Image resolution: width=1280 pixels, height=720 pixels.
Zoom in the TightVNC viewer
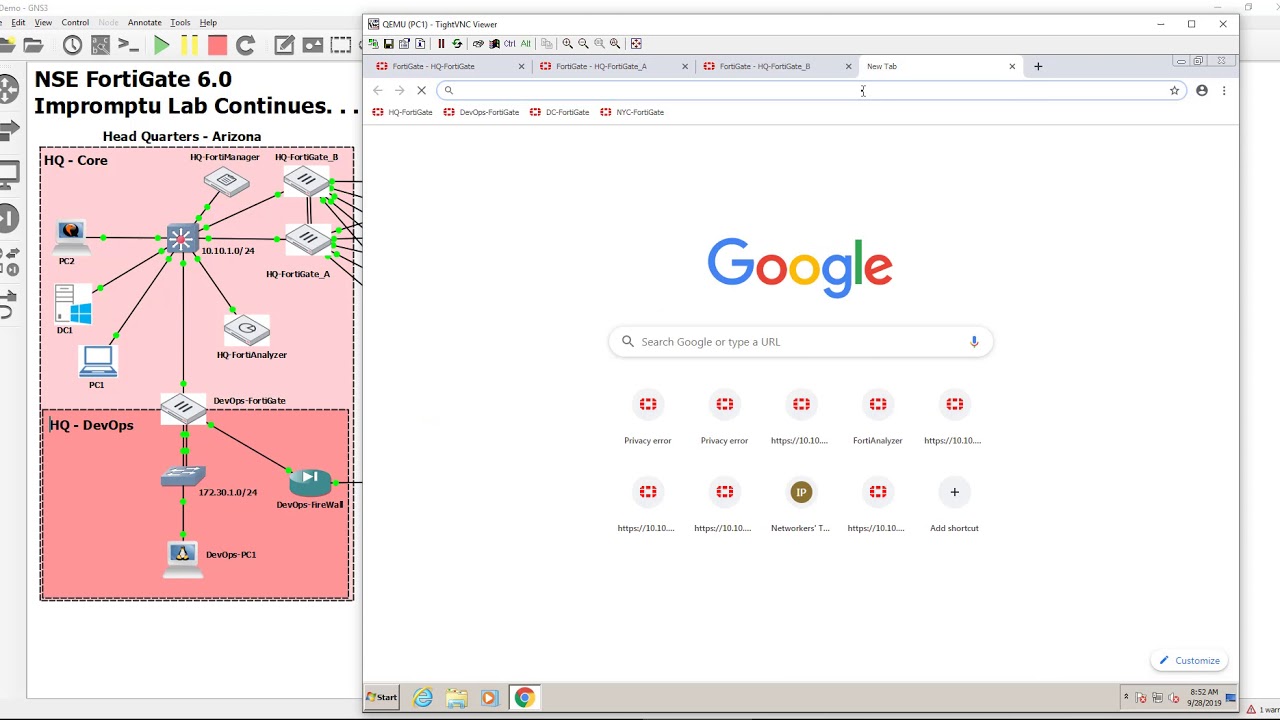point(568,43)
